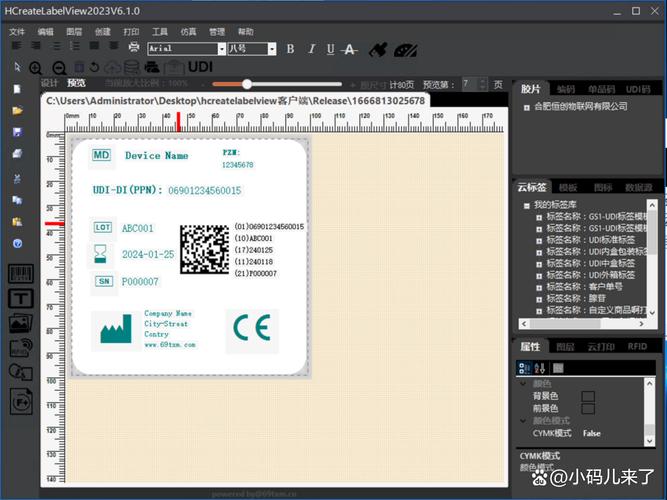Select the shapes drawing tool

point(20,372)
